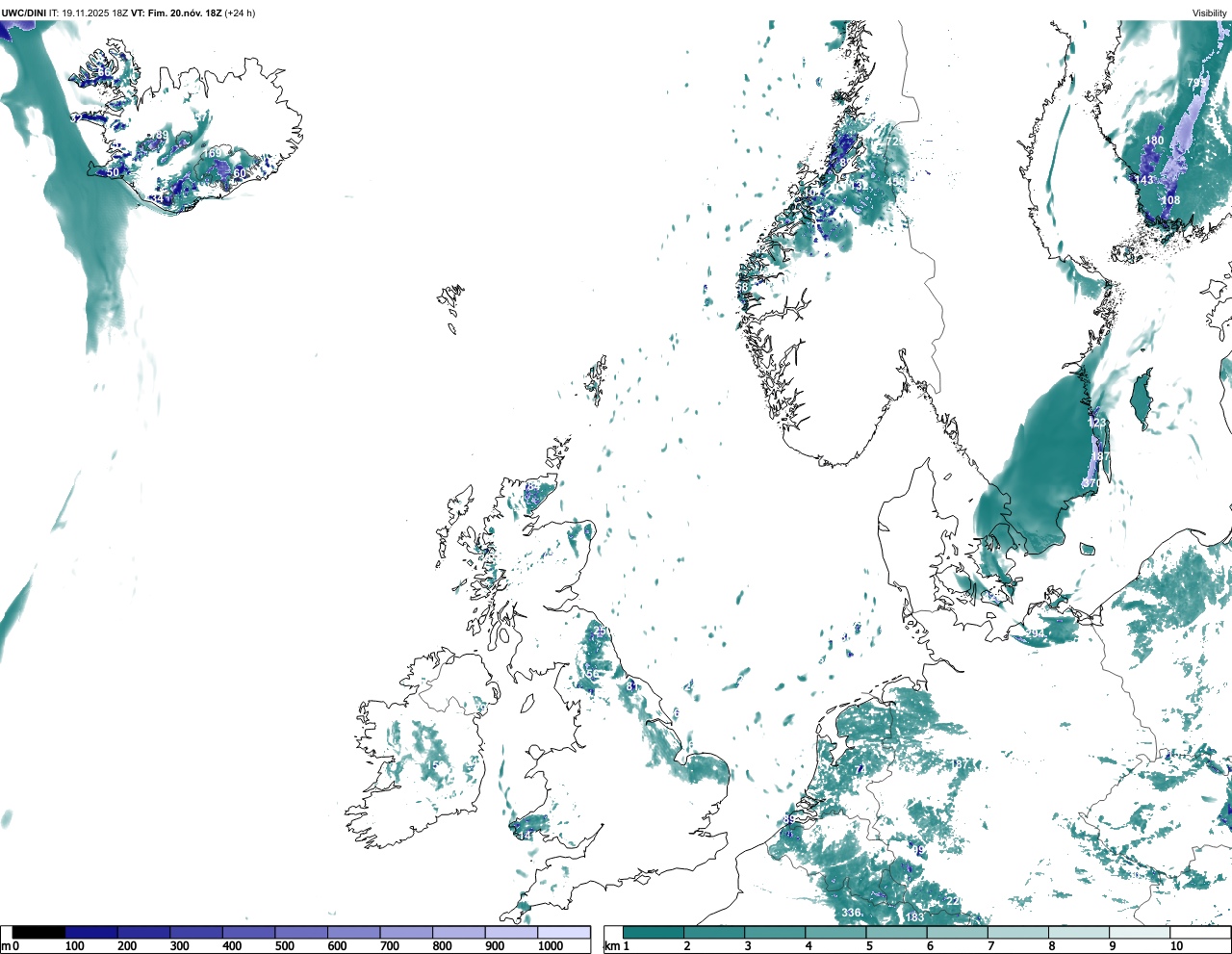Click the 3–4 km teal legend swatch

pyautogui.click(x=776, y=932)
